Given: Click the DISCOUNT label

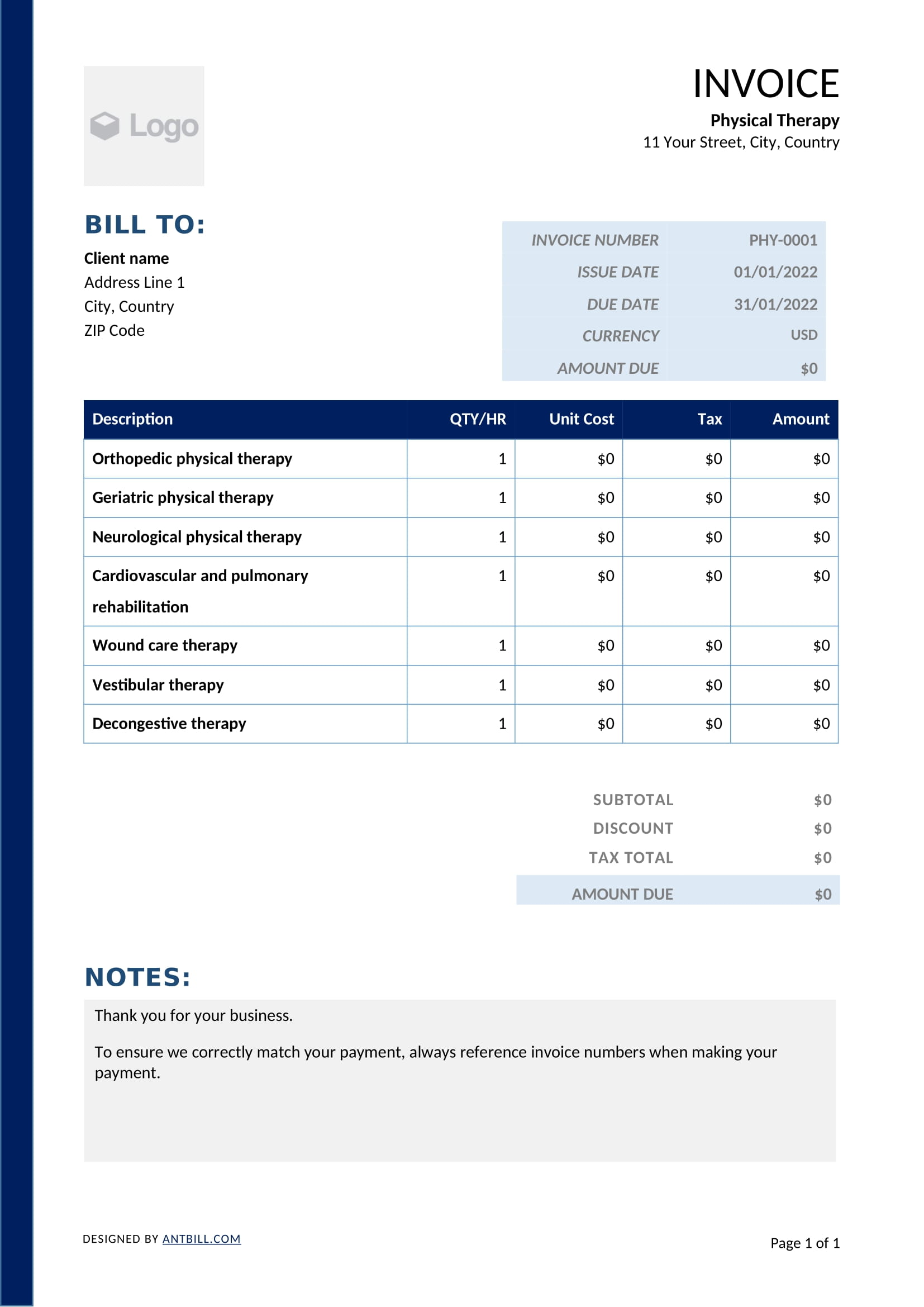Looking at the screenshot, I should [634, 828].
